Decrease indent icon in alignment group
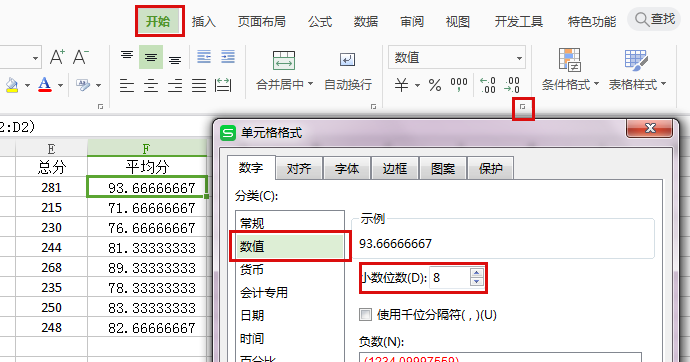The image size is (690, 362). click(204, 57)
